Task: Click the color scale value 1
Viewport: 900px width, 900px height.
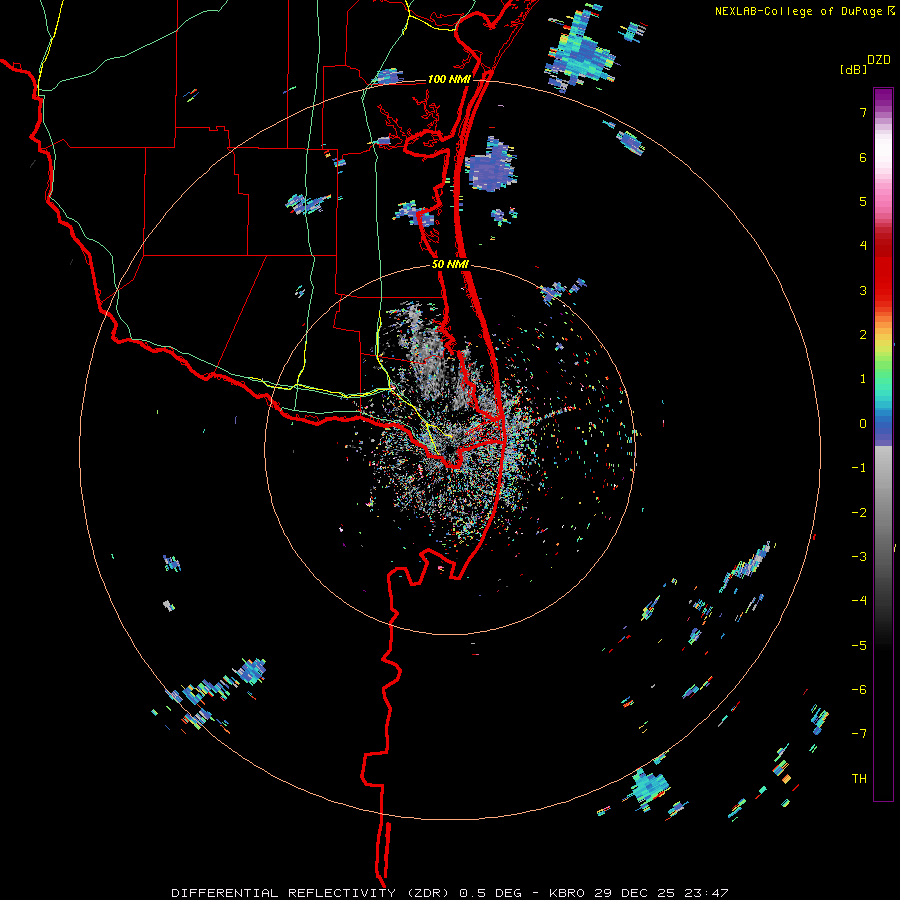Action: click(x=863, y=379)
